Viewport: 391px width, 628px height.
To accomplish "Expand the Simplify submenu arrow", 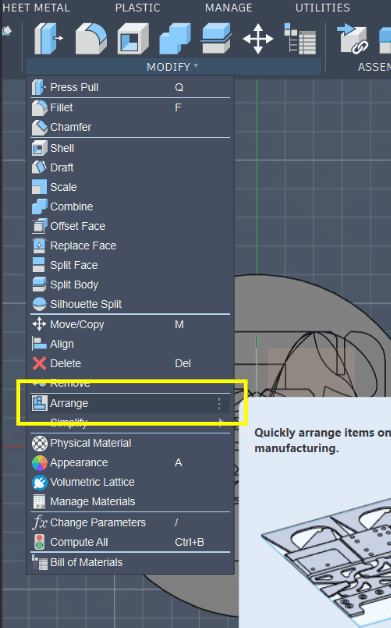I will click(x=221, y=422).
